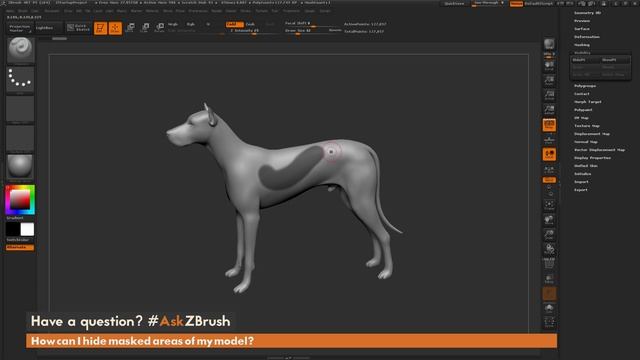Click the Frame mesh icon

click(549, 205)
